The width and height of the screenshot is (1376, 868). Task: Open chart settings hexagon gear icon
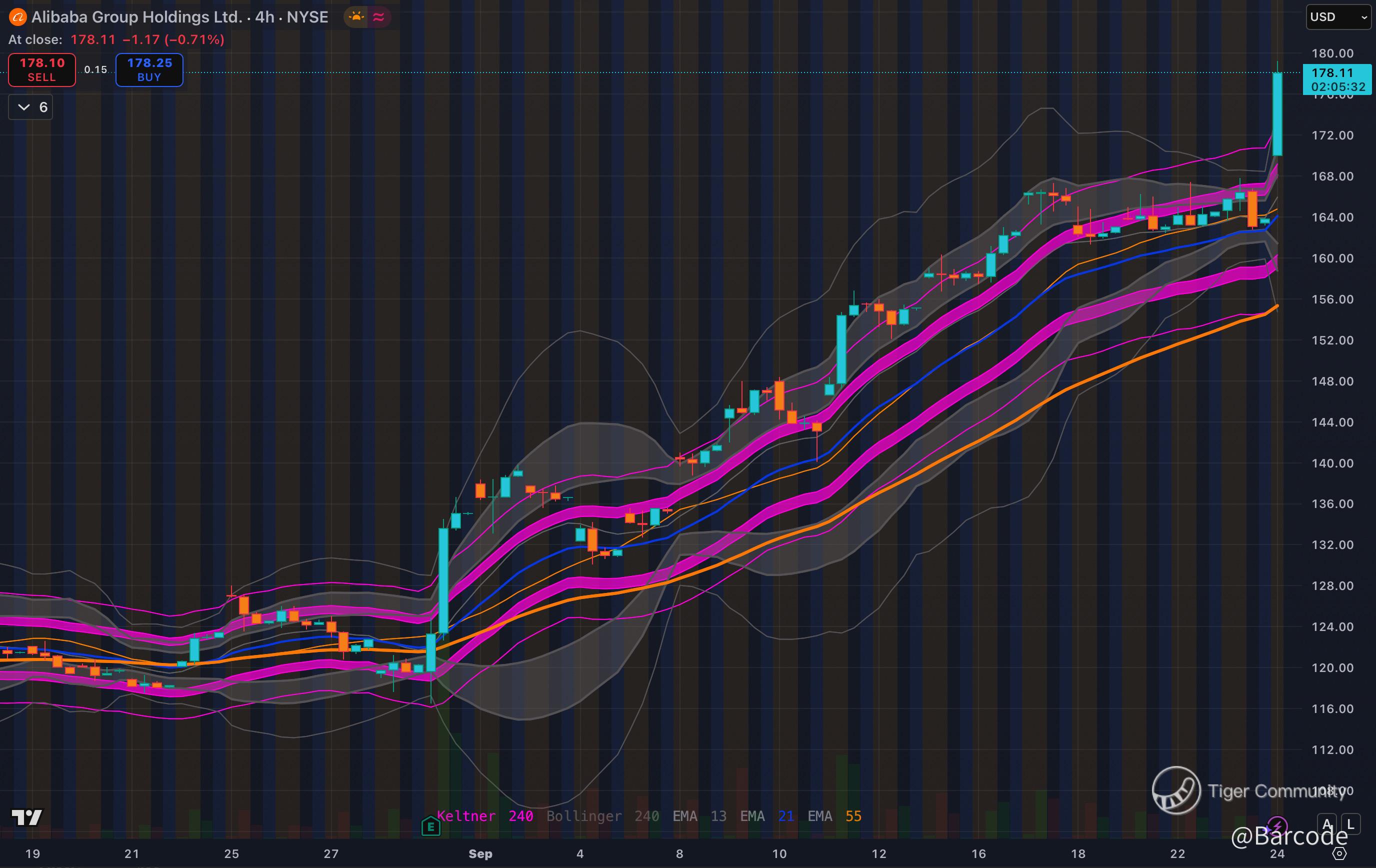click(1339, 853)
